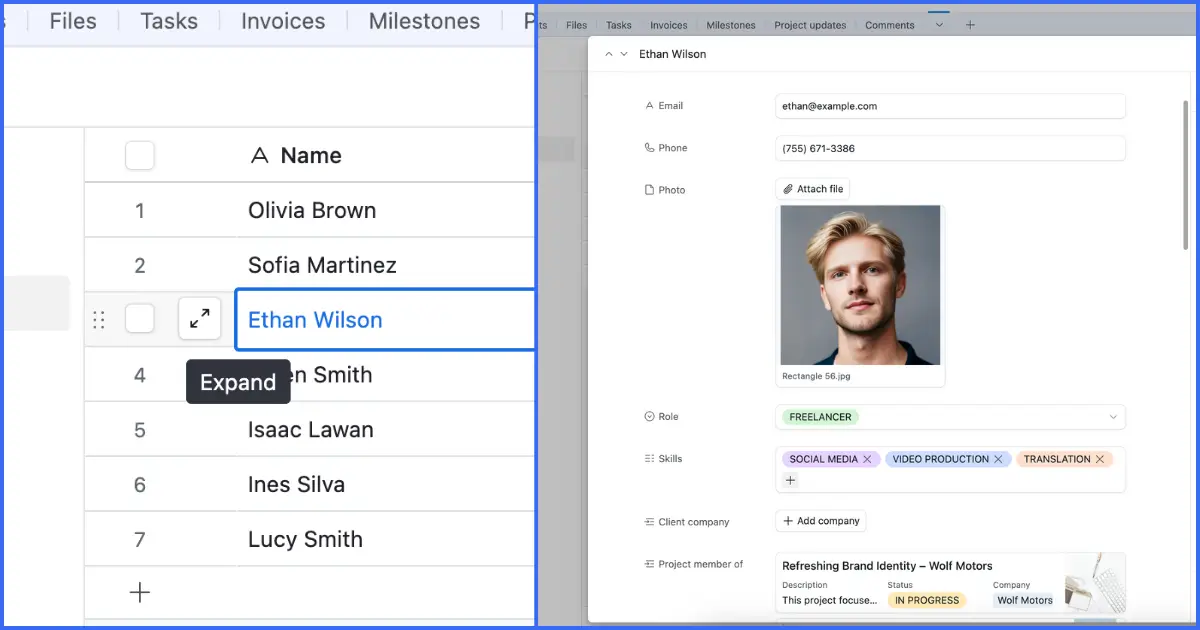Click the Add company button
Screen dimensions: 1200x630
(820, 520)
